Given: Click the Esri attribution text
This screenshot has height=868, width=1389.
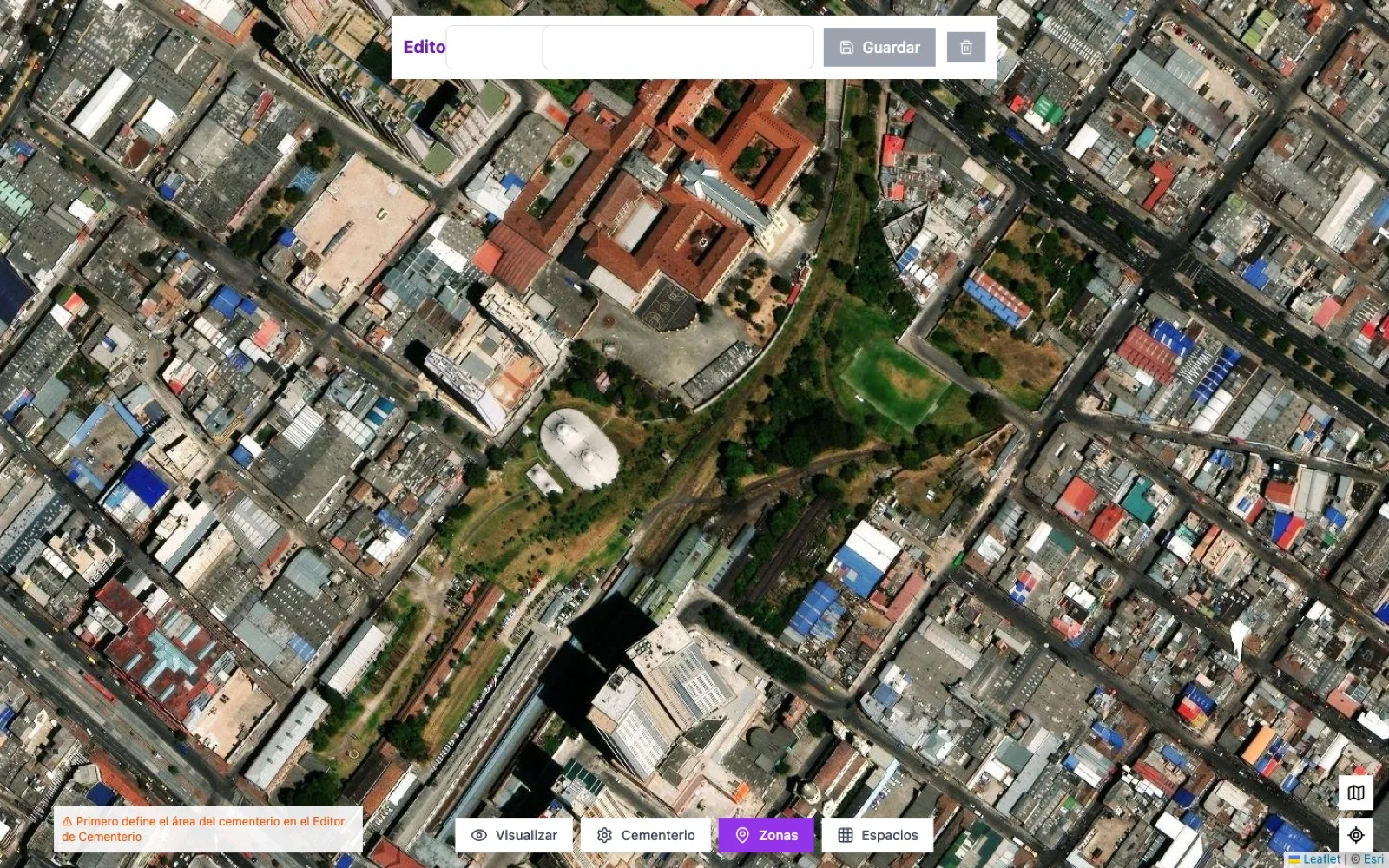Looking at the screenshot, I should tap(1373, 859).
